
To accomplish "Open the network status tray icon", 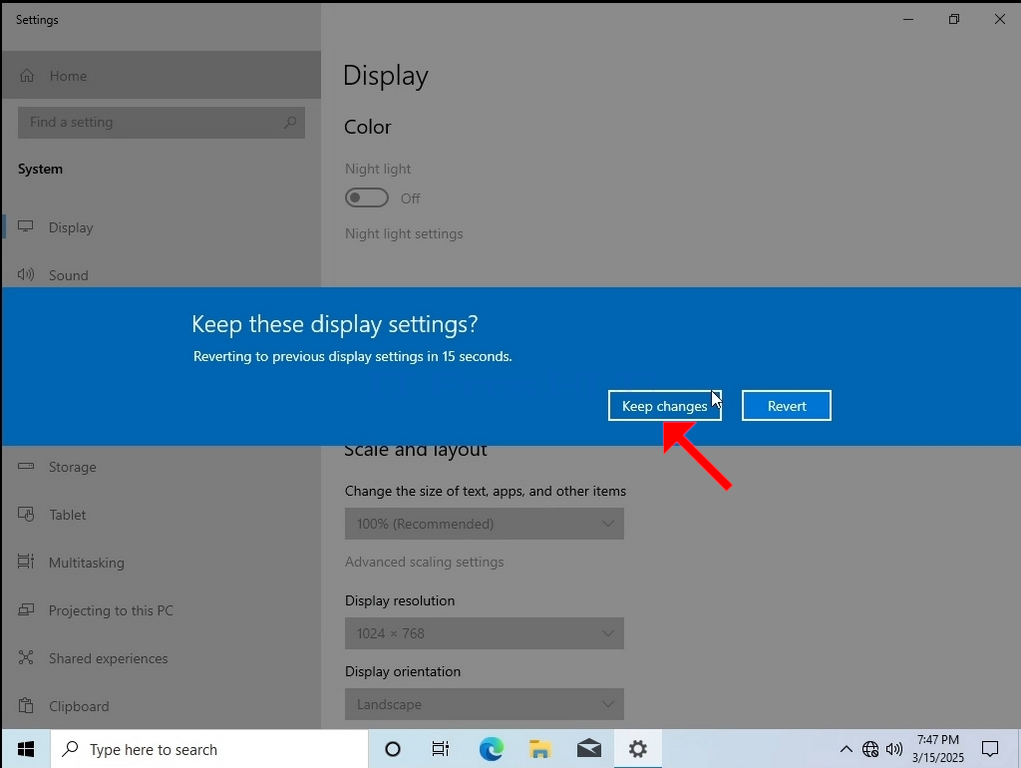I will 870,749.
